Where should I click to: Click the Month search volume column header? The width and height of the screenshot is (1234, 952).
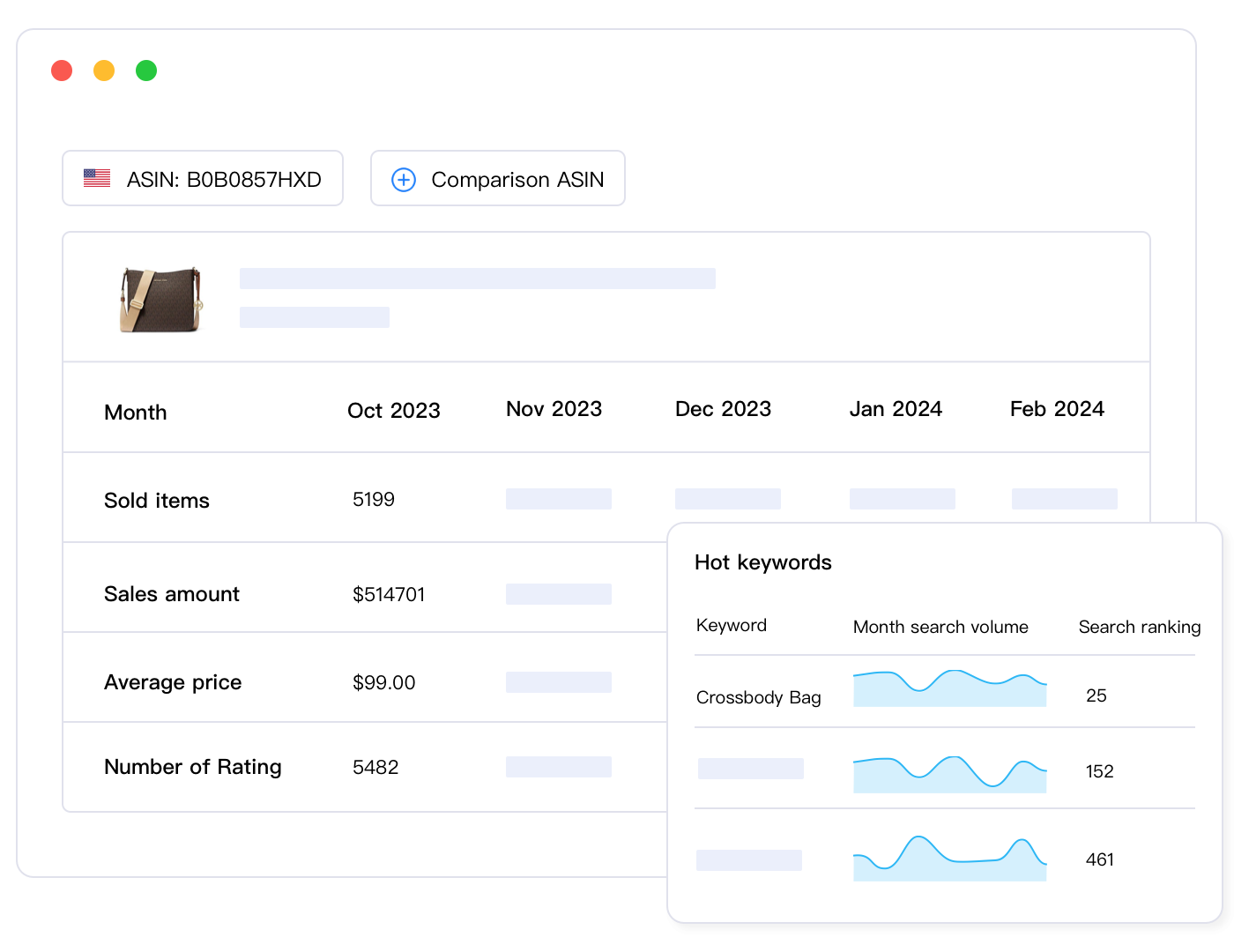[x=940, y=627]
